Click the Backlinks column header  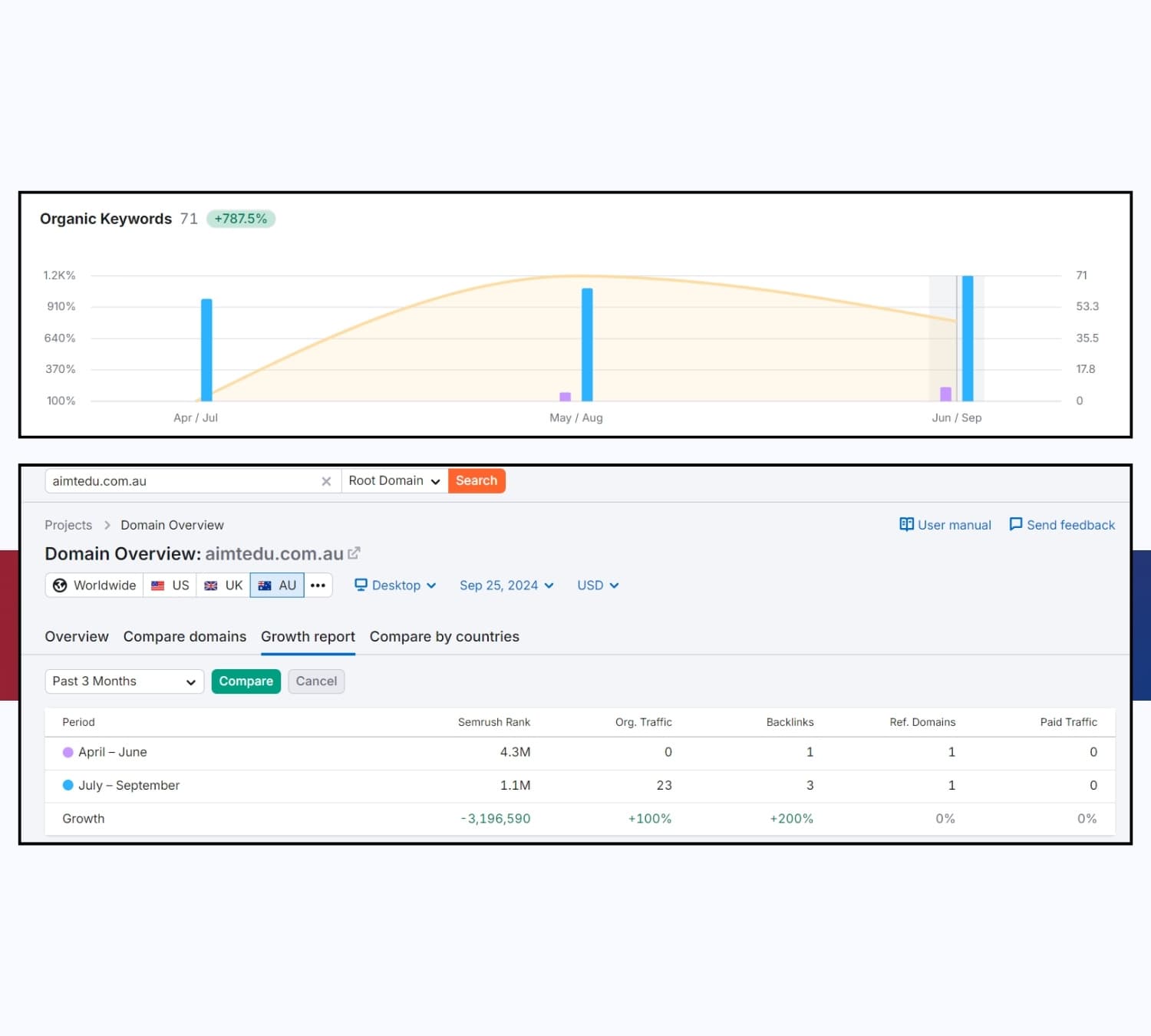(790, 722)
